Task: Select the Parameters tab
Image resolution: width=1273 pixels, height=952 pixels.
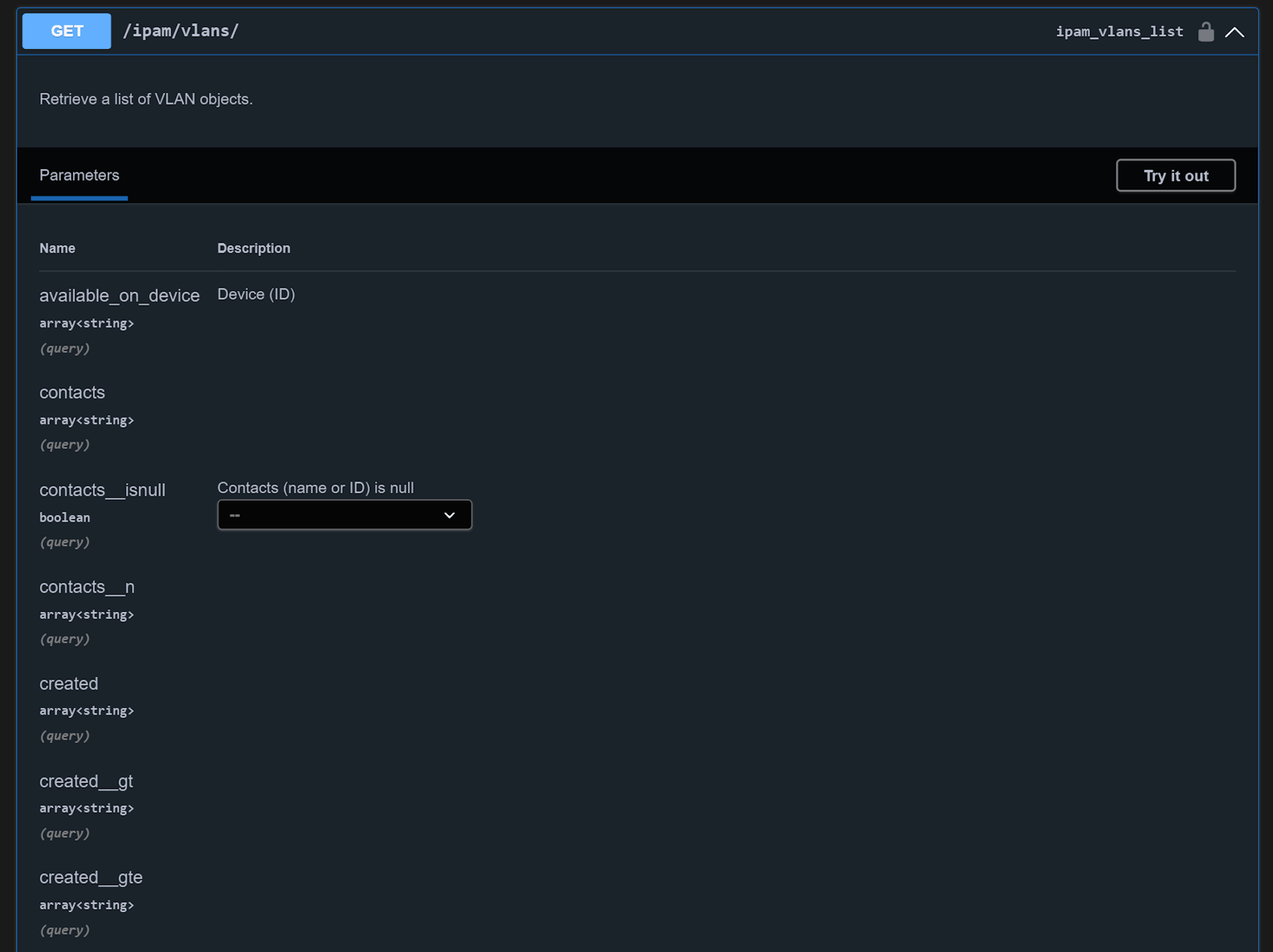Action: pyautogui.click(x=79, y=176)
